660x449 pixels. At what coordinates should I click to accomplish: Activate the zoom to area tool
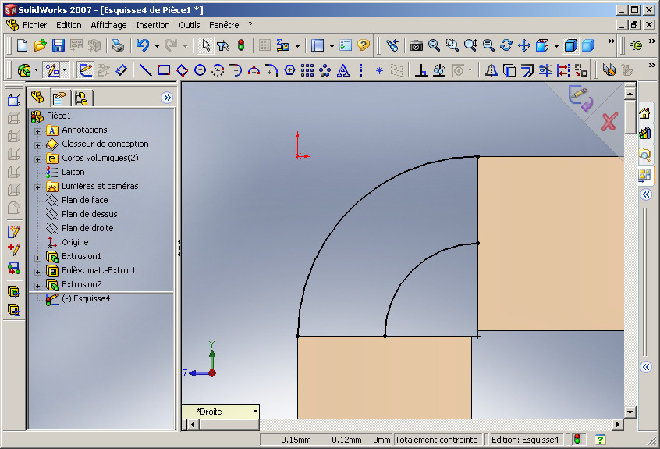pos(452,45)
